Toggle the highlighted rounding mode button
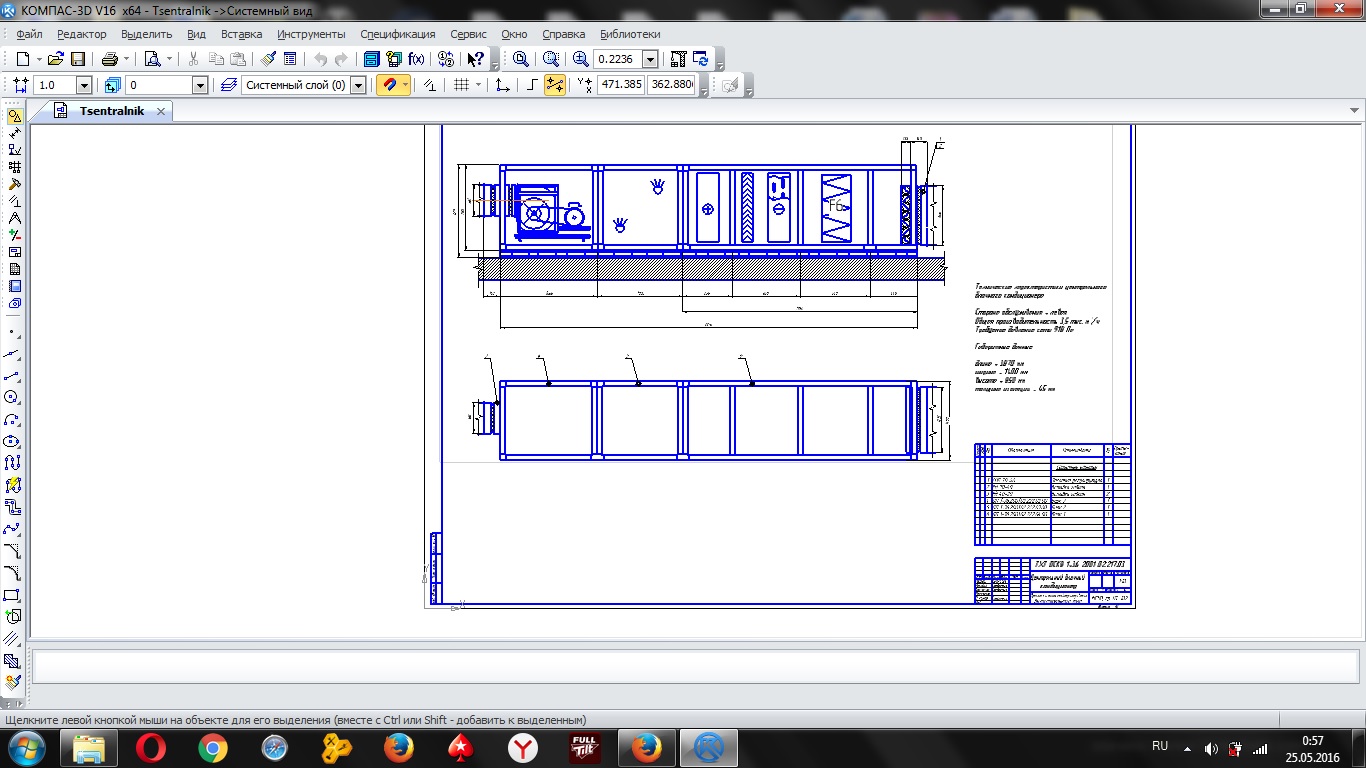 (555, 85)
